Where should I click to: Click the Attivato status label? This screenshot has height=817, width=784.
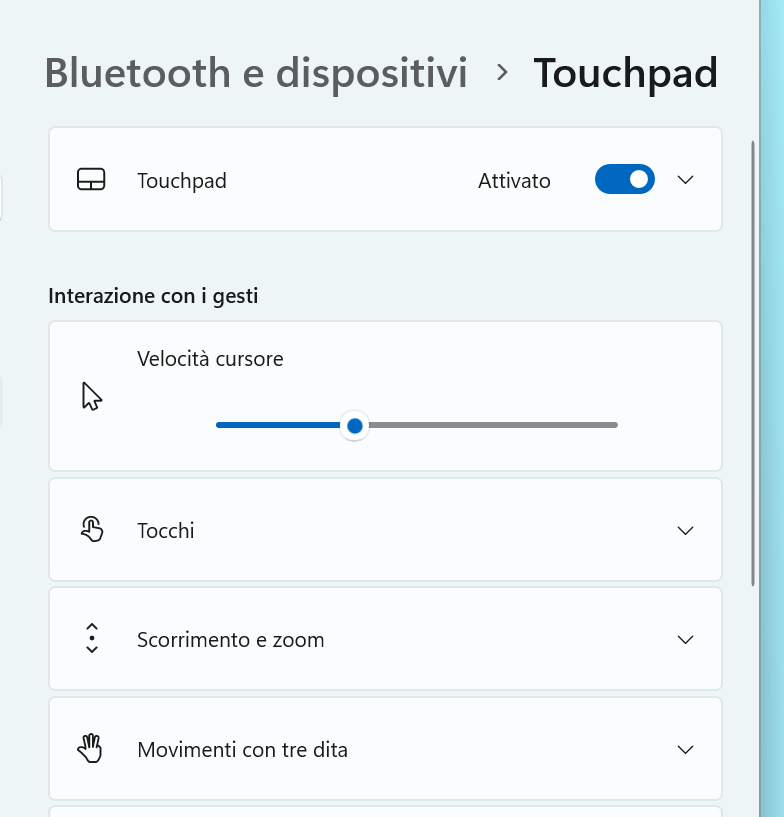coord(514,181)
